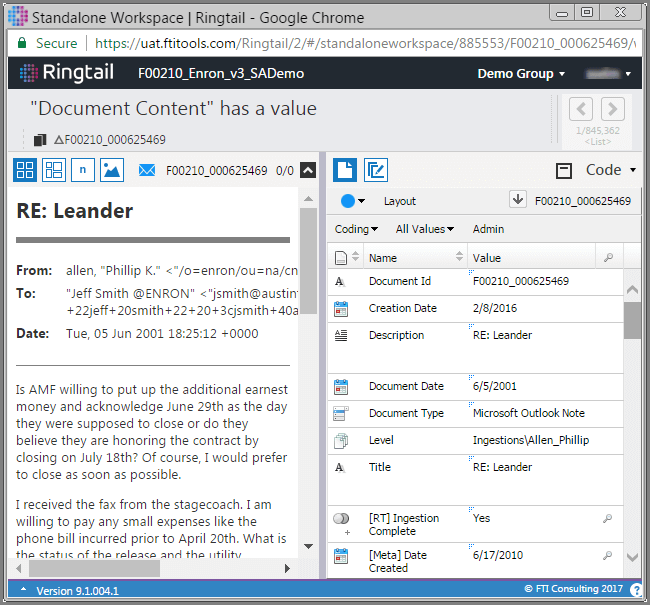Click the plus under Ingestion Complete icon
This screenshot has height=605, width=650.
point(347,532)
